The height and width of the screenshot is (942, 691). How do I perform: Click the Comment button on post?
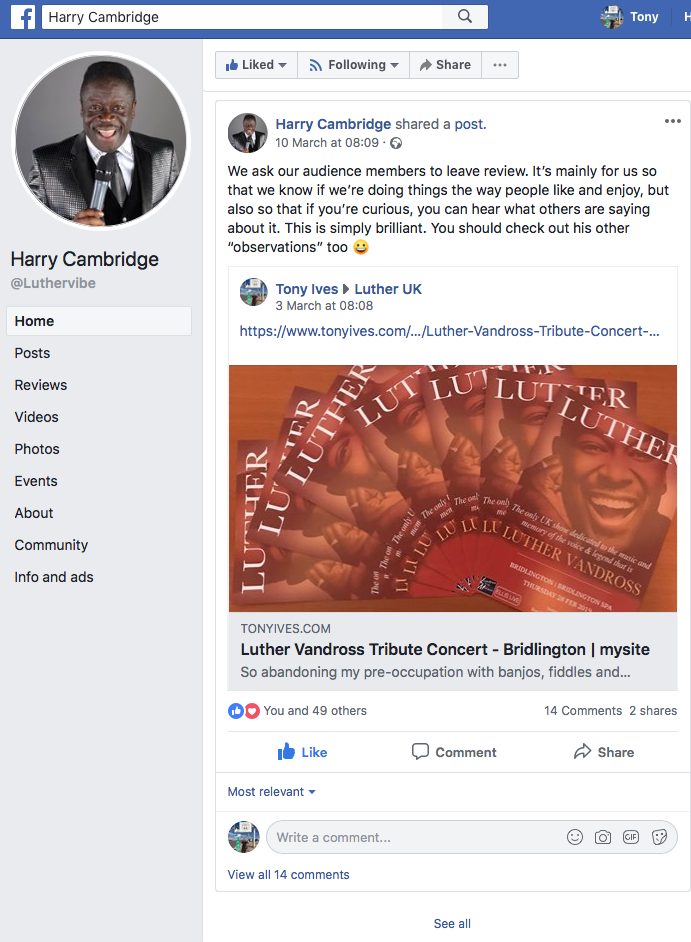(x=454, y=752)
